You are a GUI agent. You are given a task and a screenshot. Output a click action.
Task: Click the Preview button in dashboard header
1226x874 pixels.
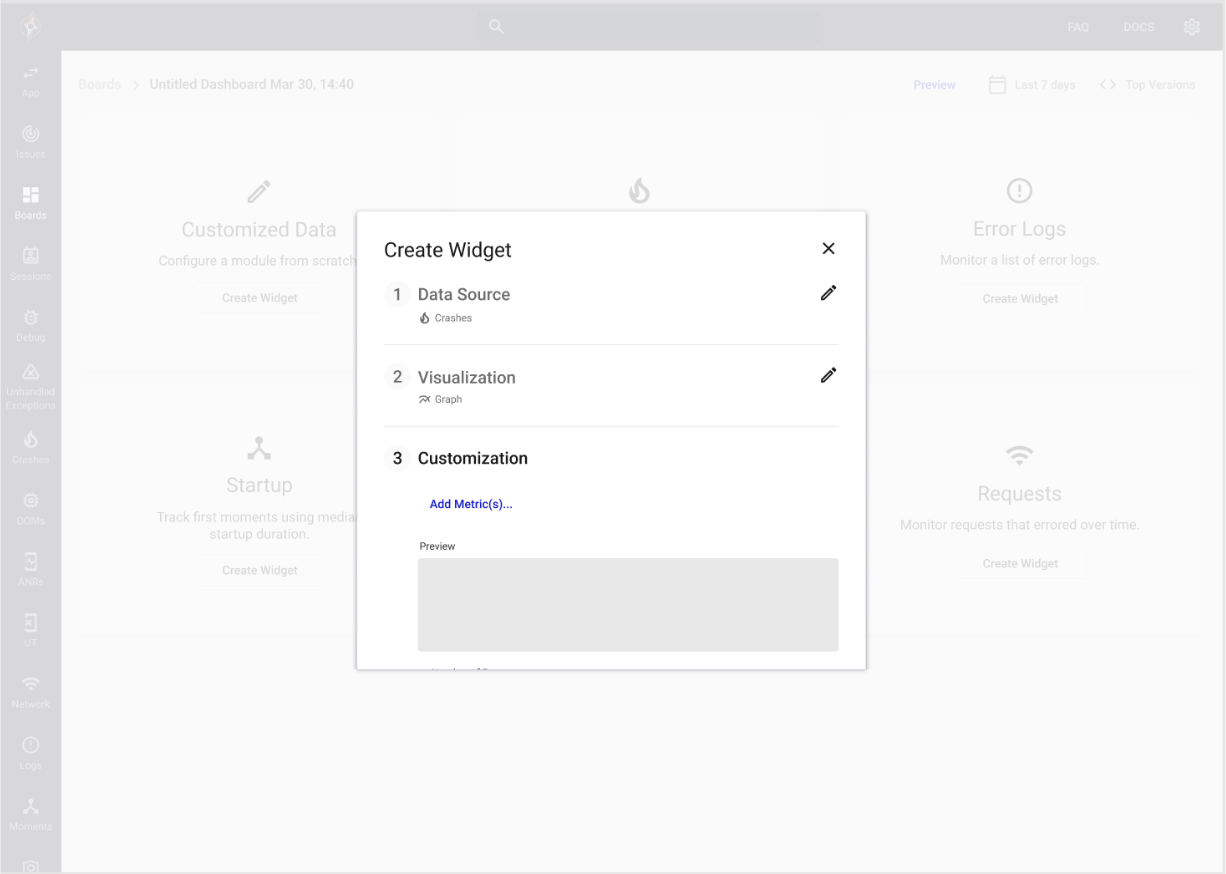click(x=934, y=85)
